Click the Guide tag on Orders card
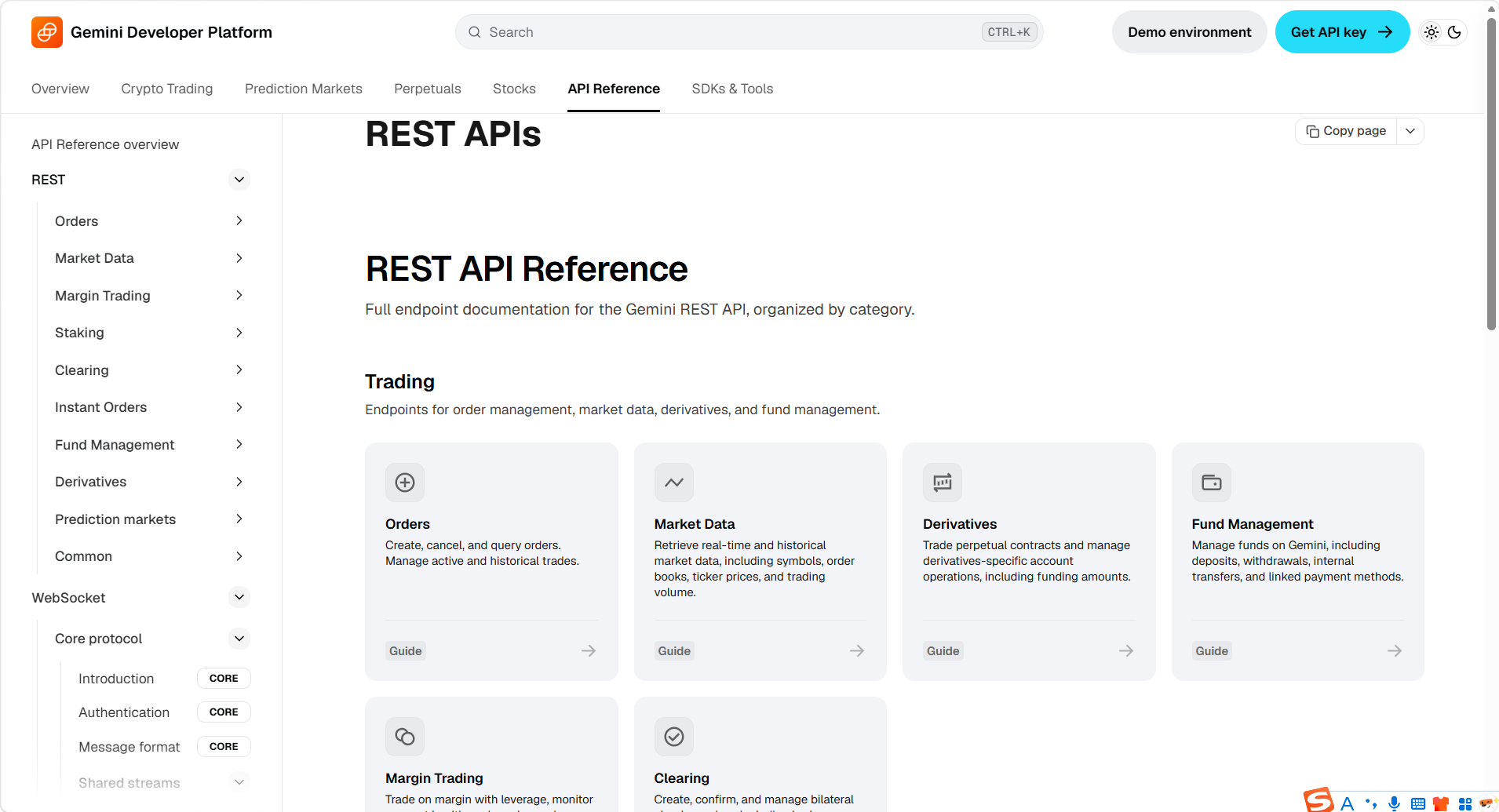The height and width of the screenshot is (812, 1499). coord(406,651)
